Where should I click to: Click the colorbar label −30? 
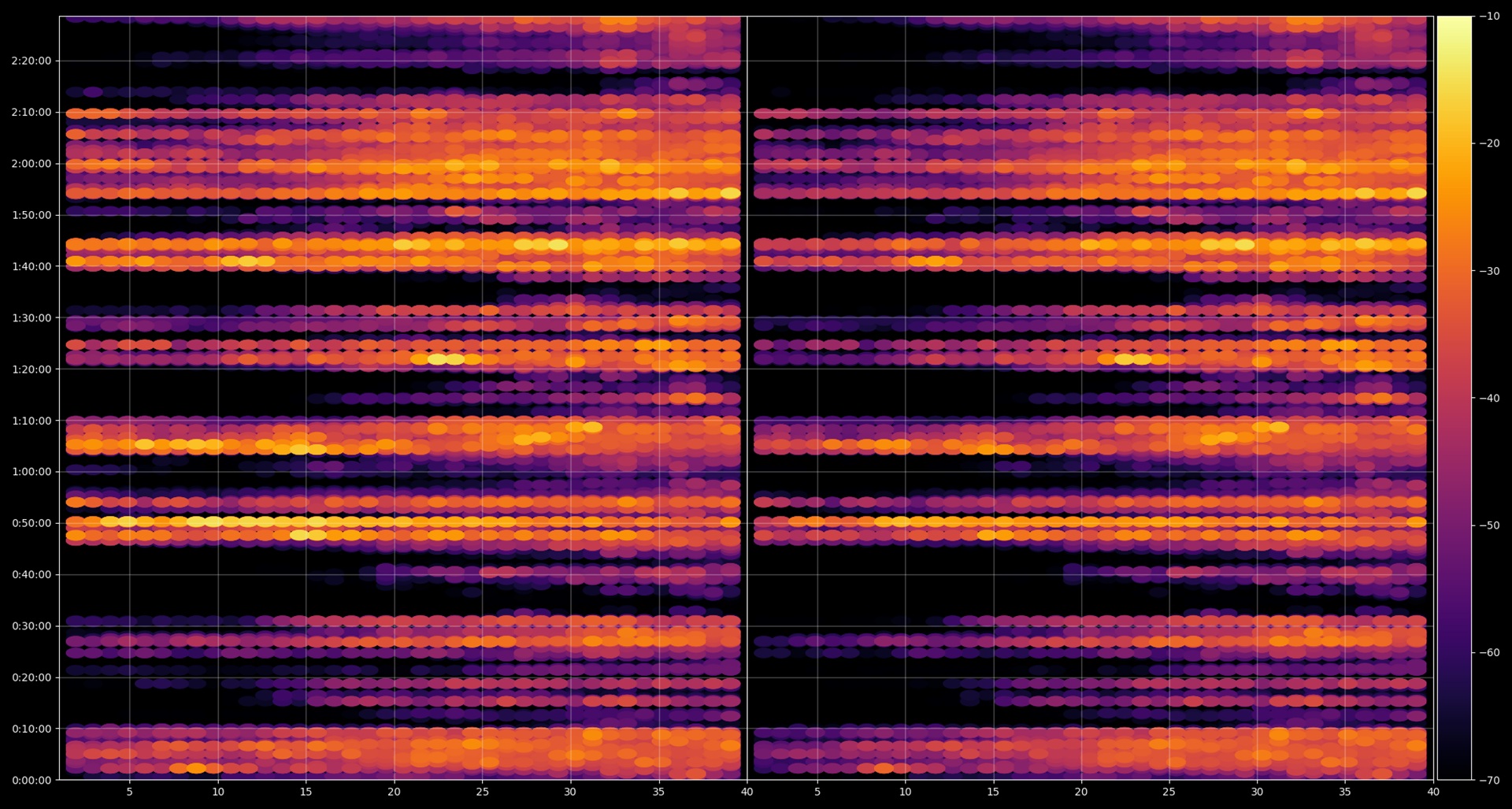point(1489,271)
